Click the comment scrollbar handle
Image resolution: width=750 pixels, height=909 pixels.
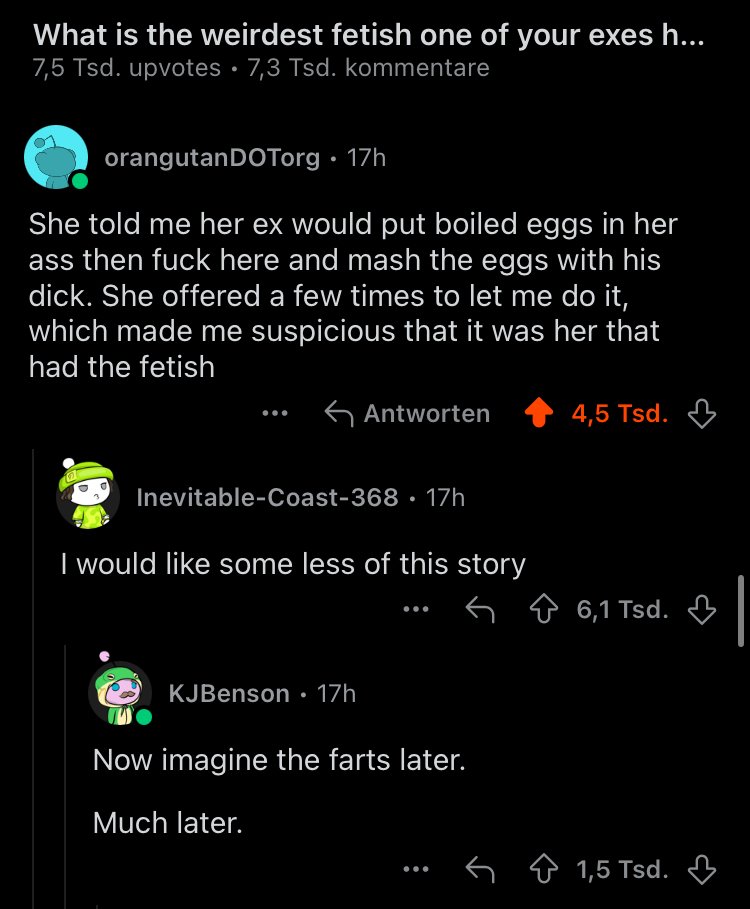point(741,610)
